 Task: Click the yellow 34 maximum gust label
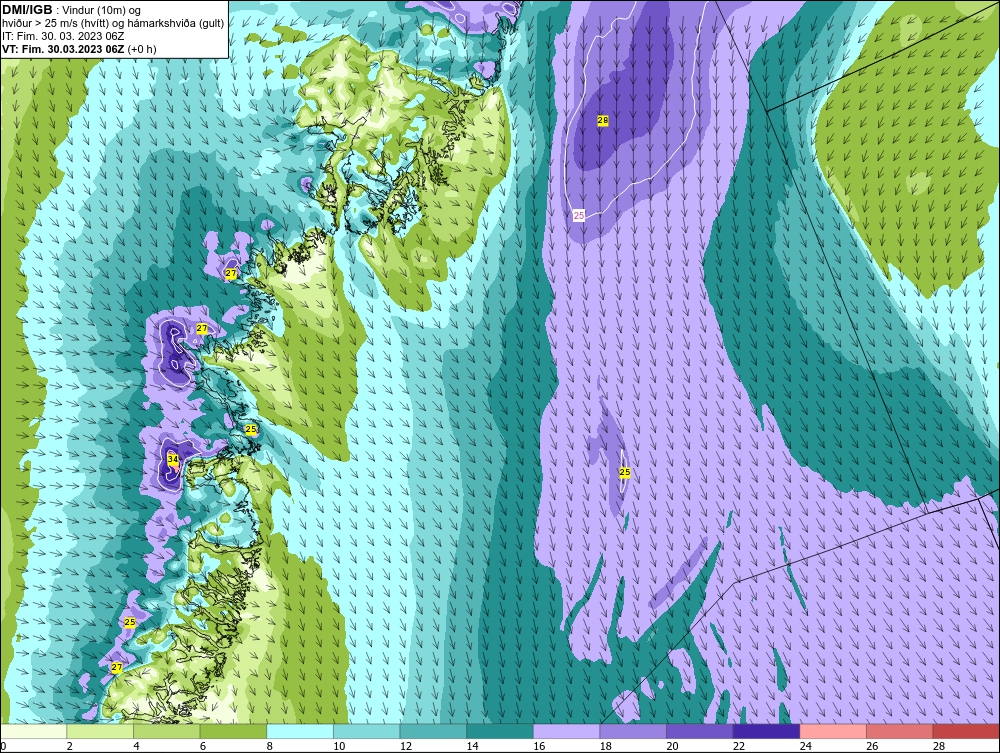coord(173,458)
